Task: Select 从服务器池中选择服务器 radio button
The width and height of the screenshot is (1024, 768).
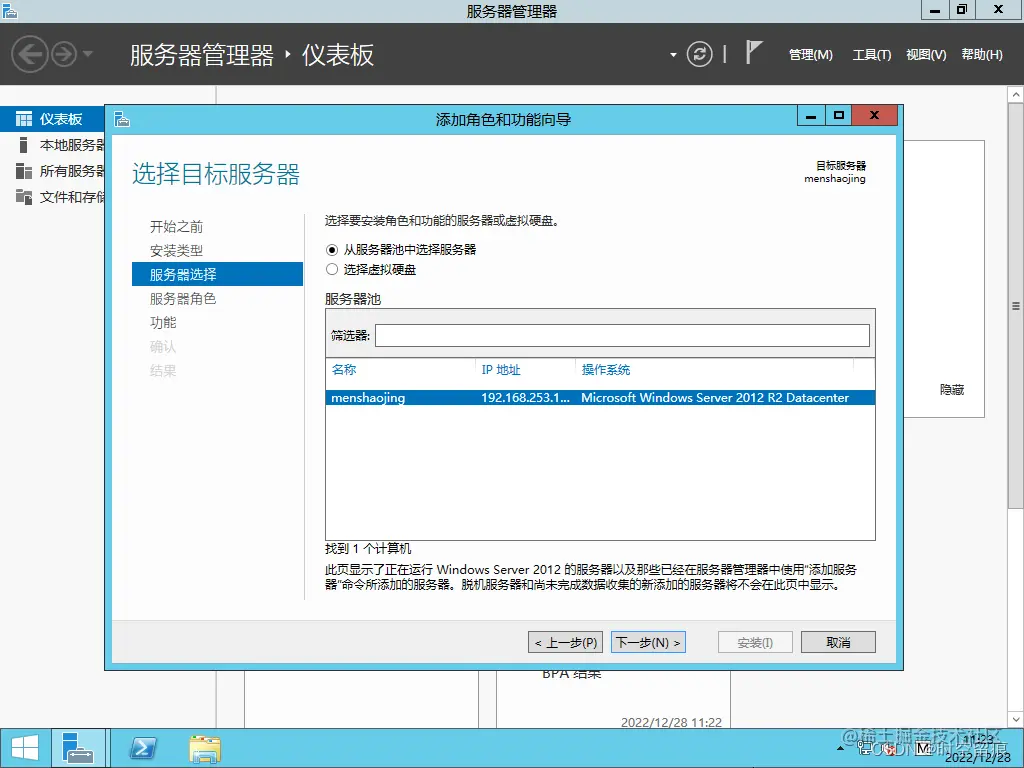Action: click(x=334, y=250)
